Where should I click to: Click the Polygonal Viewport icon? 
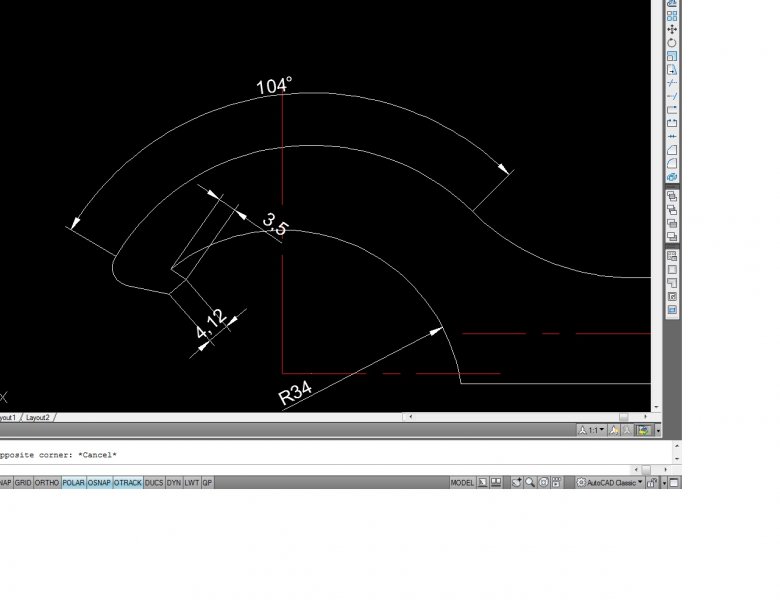point(672,283)
